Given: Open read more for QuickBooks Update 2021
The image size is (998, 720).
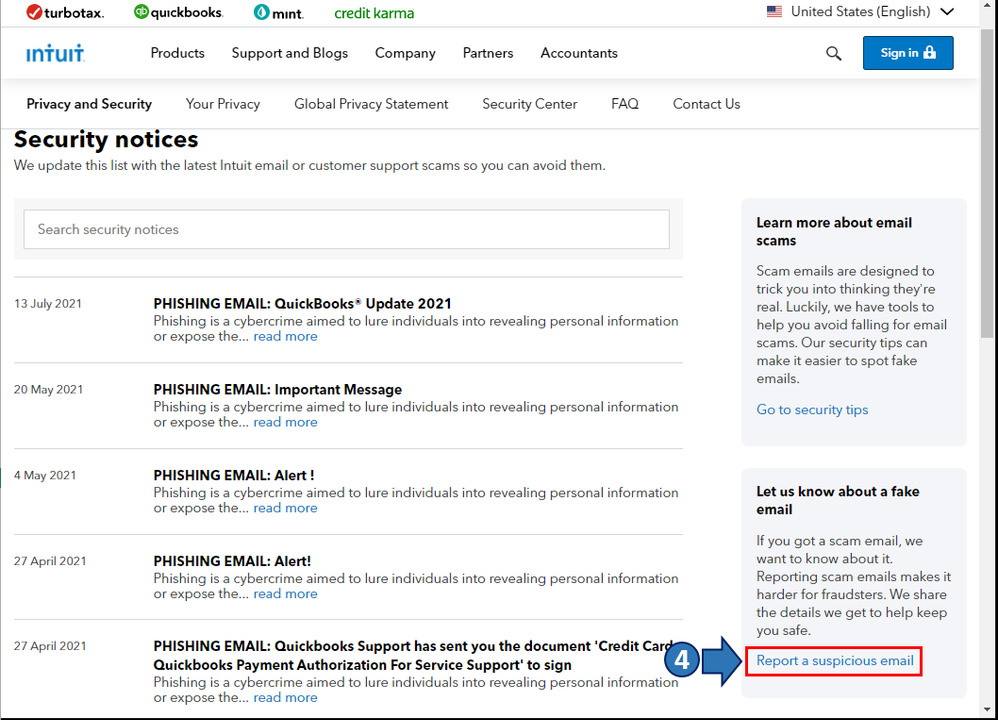Looking at the screenshot, I should pyautogui.click(x=285, y=336).
